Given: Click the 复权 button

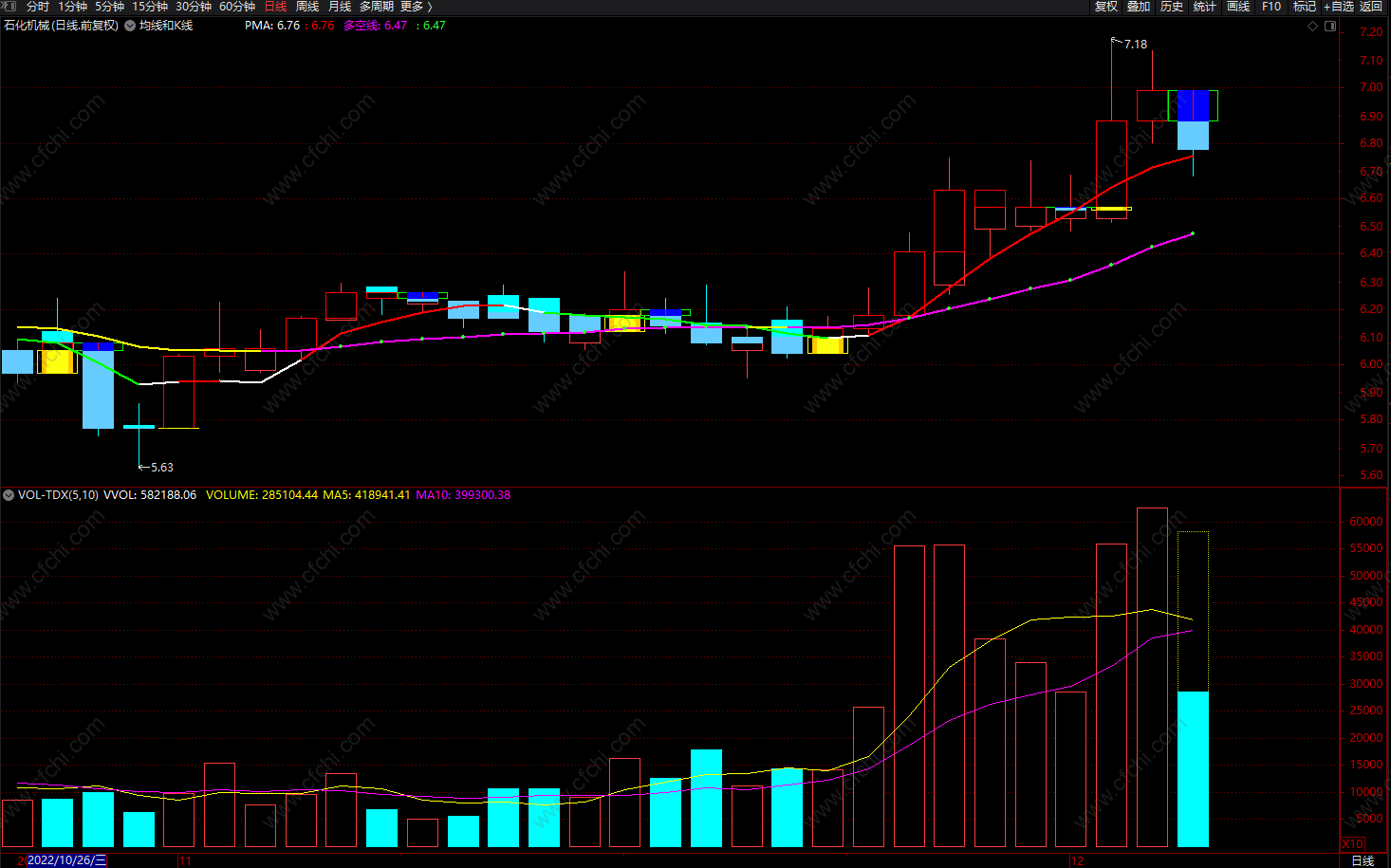Looking at the screenshot, I should coord(1106,7).
